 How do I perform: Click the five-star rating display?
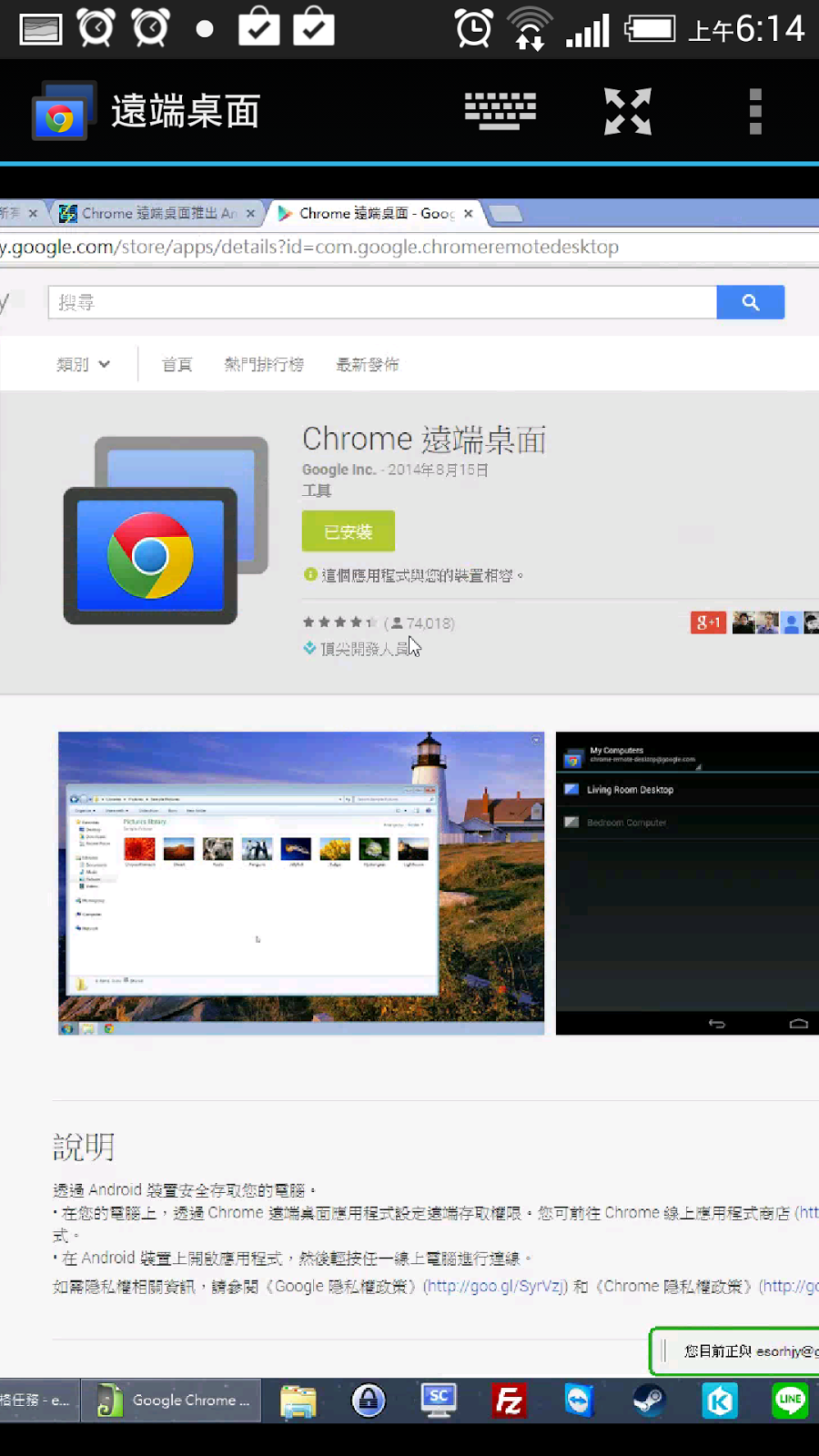339,622
